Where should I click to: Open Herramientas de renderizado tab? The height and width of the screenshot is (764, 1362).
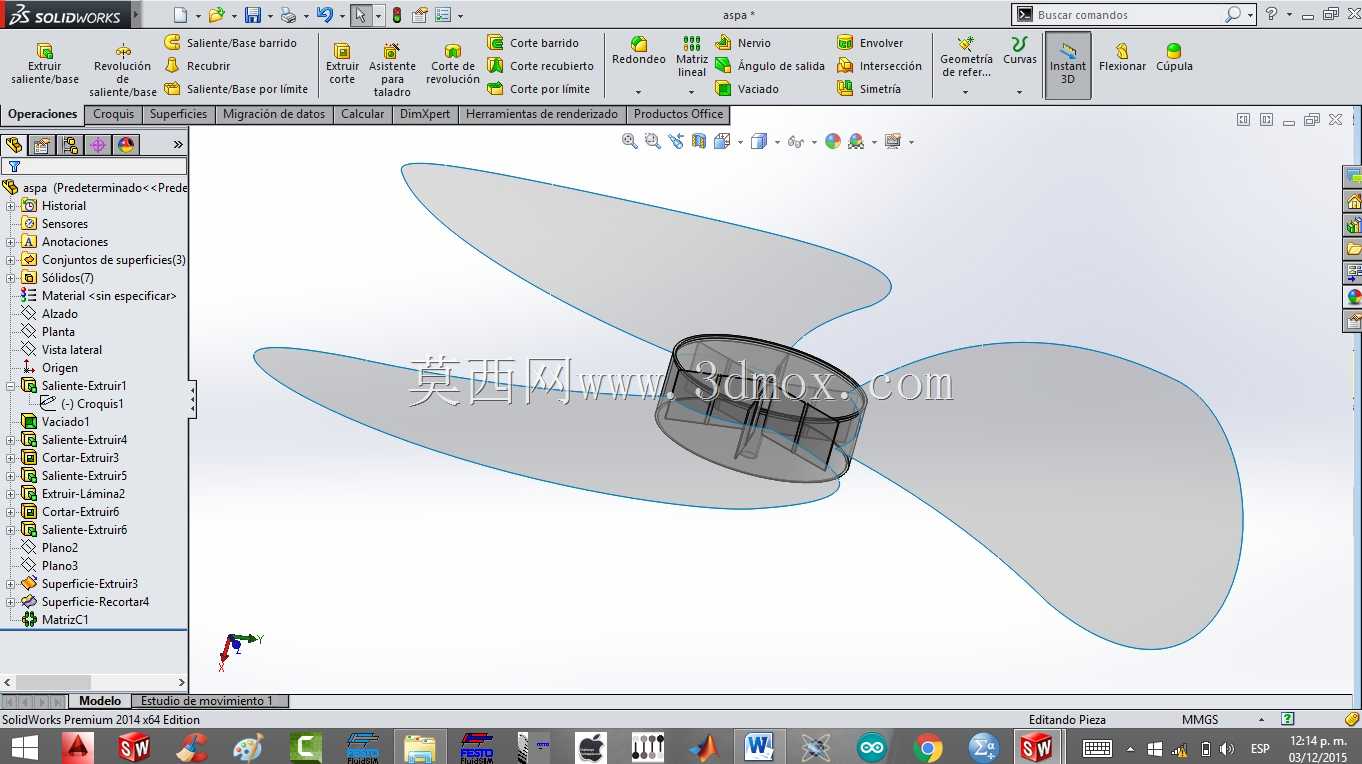coord(542,114)
